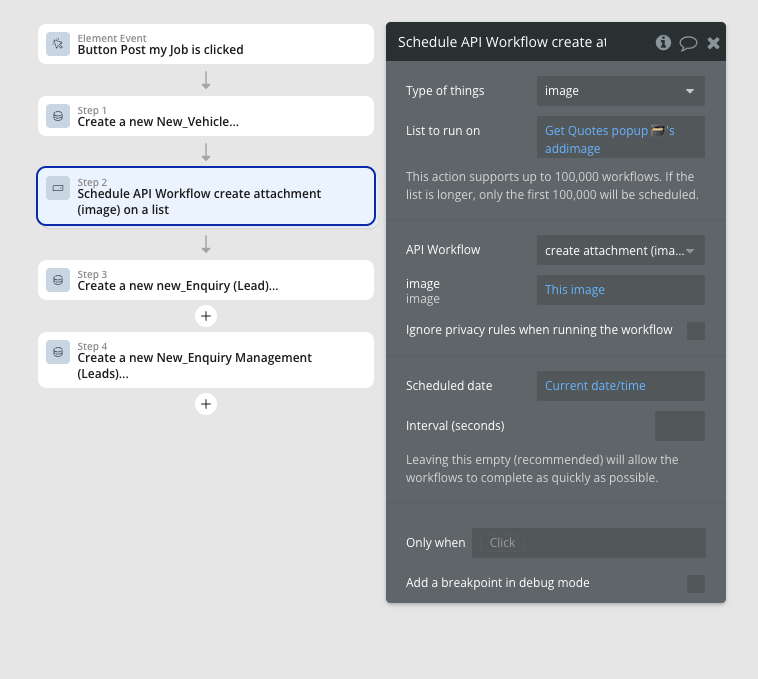Add a step after Step 3
This screenshot has height=679, width=758.
(206, 316)
